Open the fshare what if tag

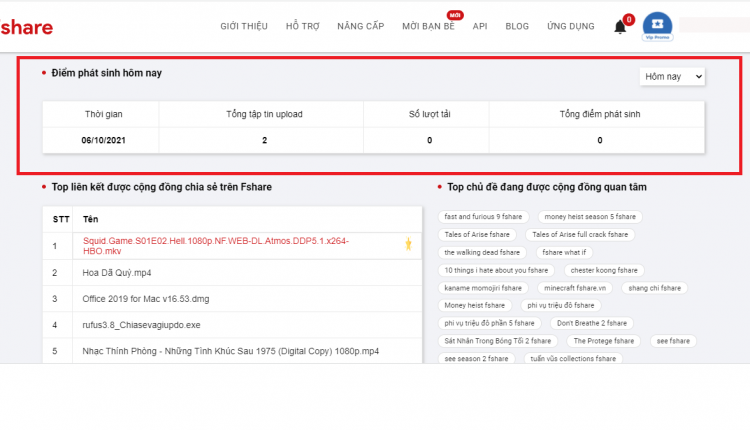point(564,252)
